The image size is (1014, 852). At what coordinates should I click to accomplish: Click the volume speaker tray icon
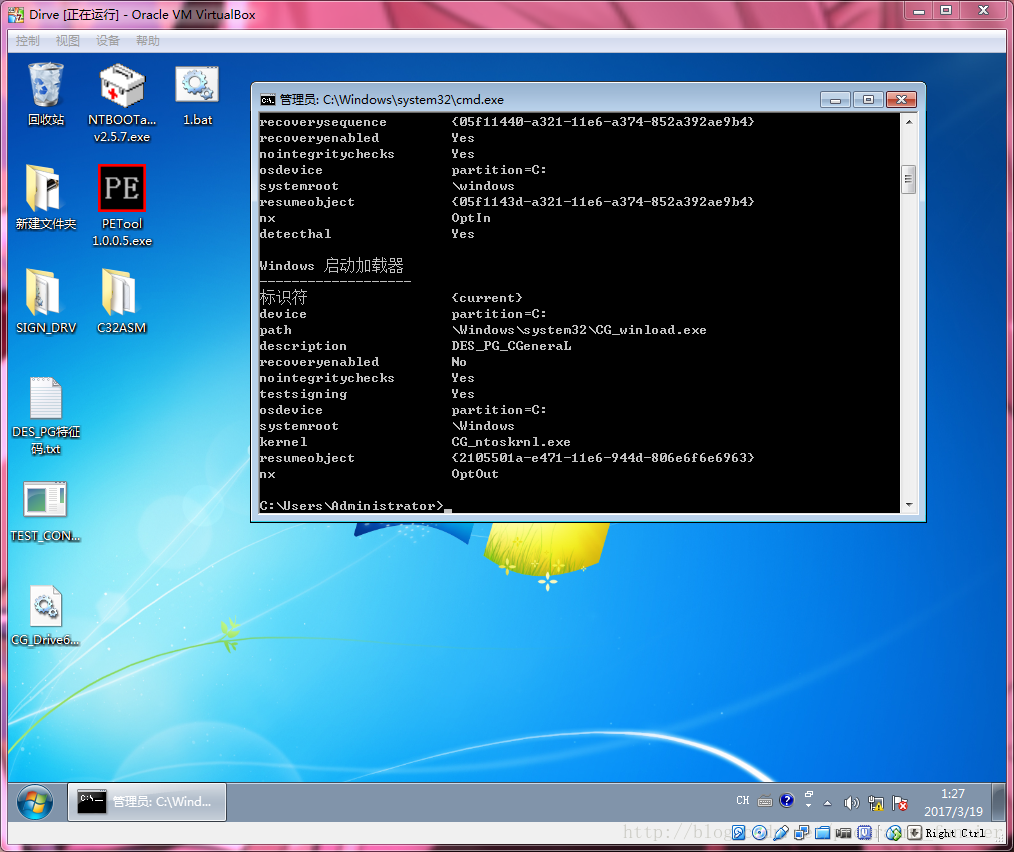851,803
